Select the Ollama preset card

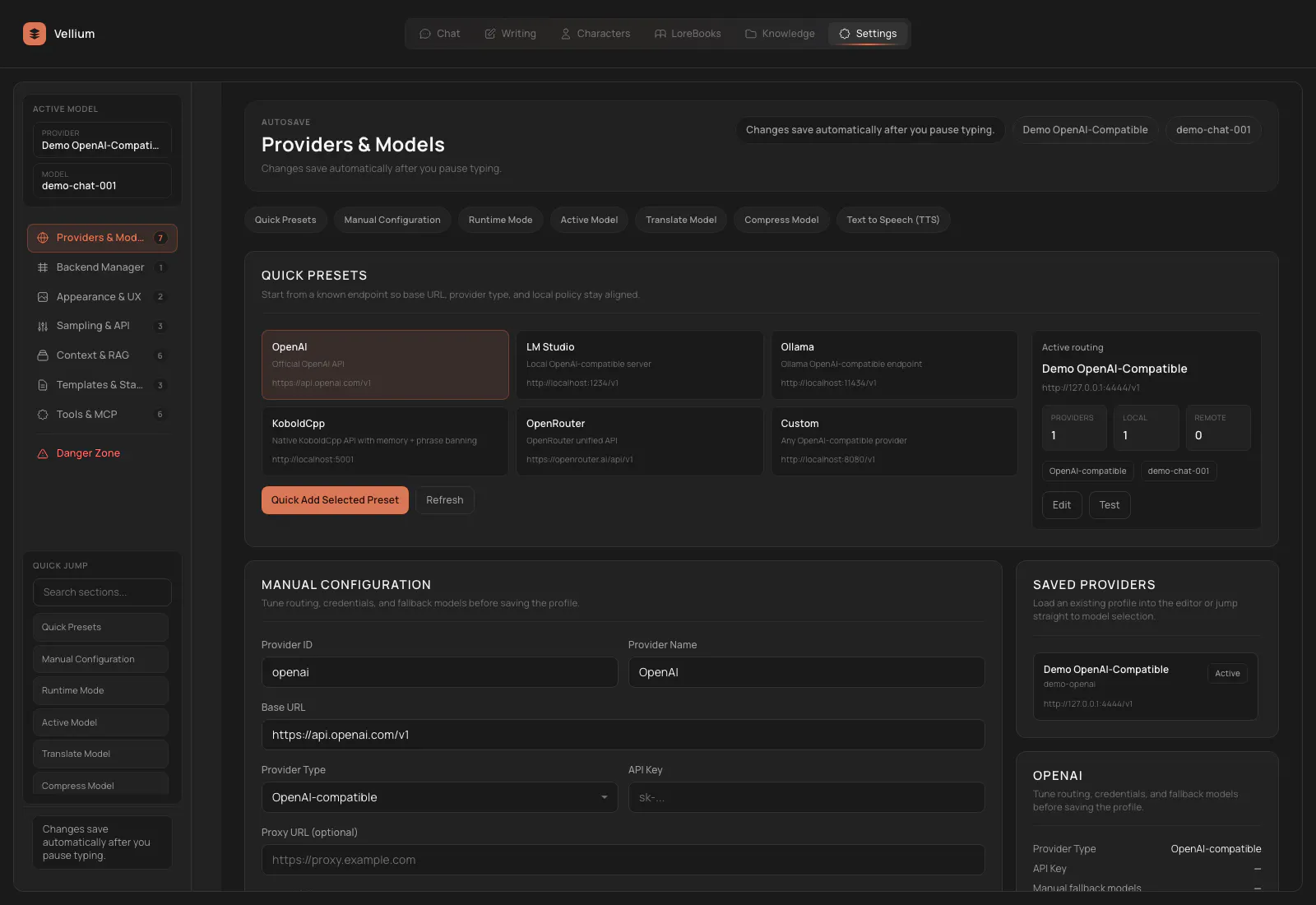coord(894,365)
